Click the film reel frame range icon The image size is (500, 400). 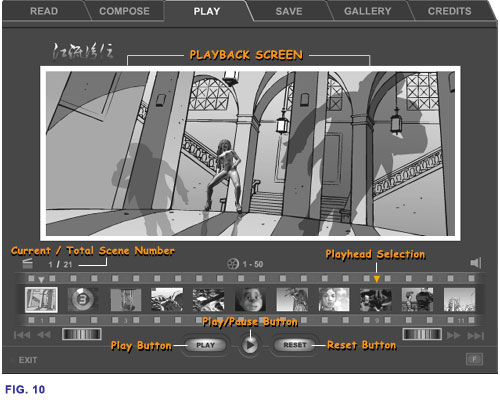233,264
